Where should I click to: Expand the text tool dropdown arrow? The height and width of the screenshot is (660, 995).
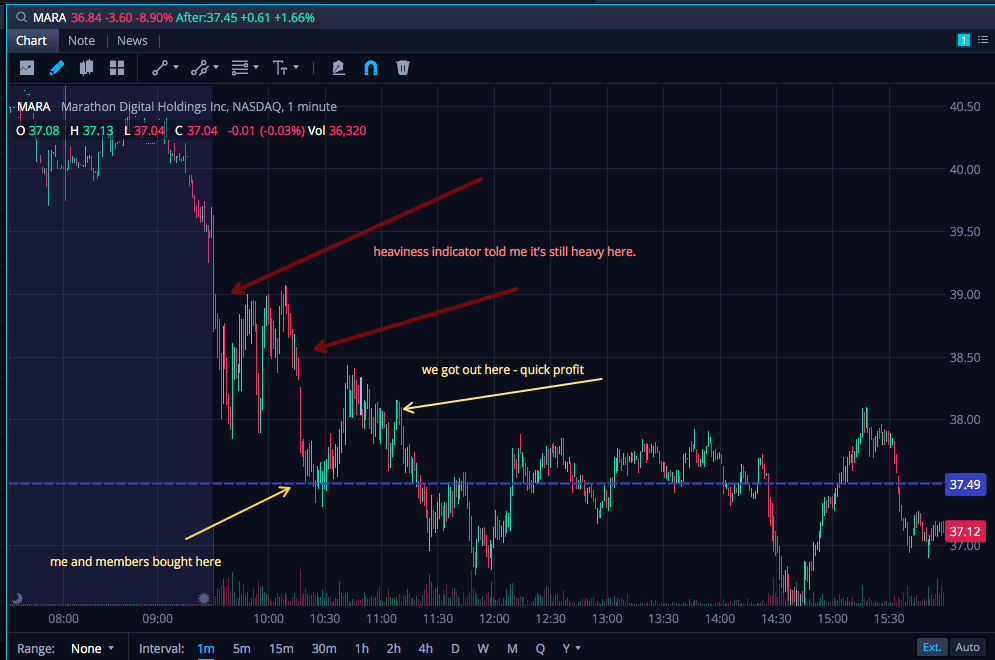296,67
